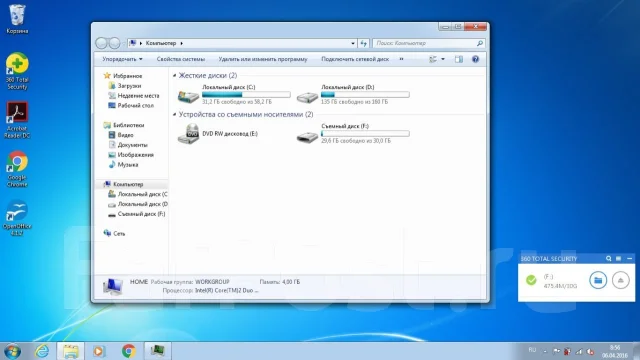Open the Windows Start button

click(x=12, y=351)
